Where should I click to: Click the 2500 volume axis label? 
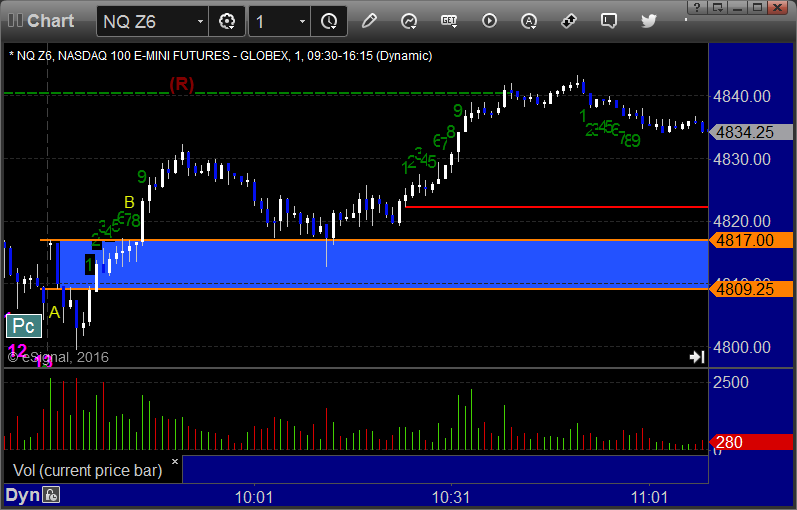coord(730,382)
